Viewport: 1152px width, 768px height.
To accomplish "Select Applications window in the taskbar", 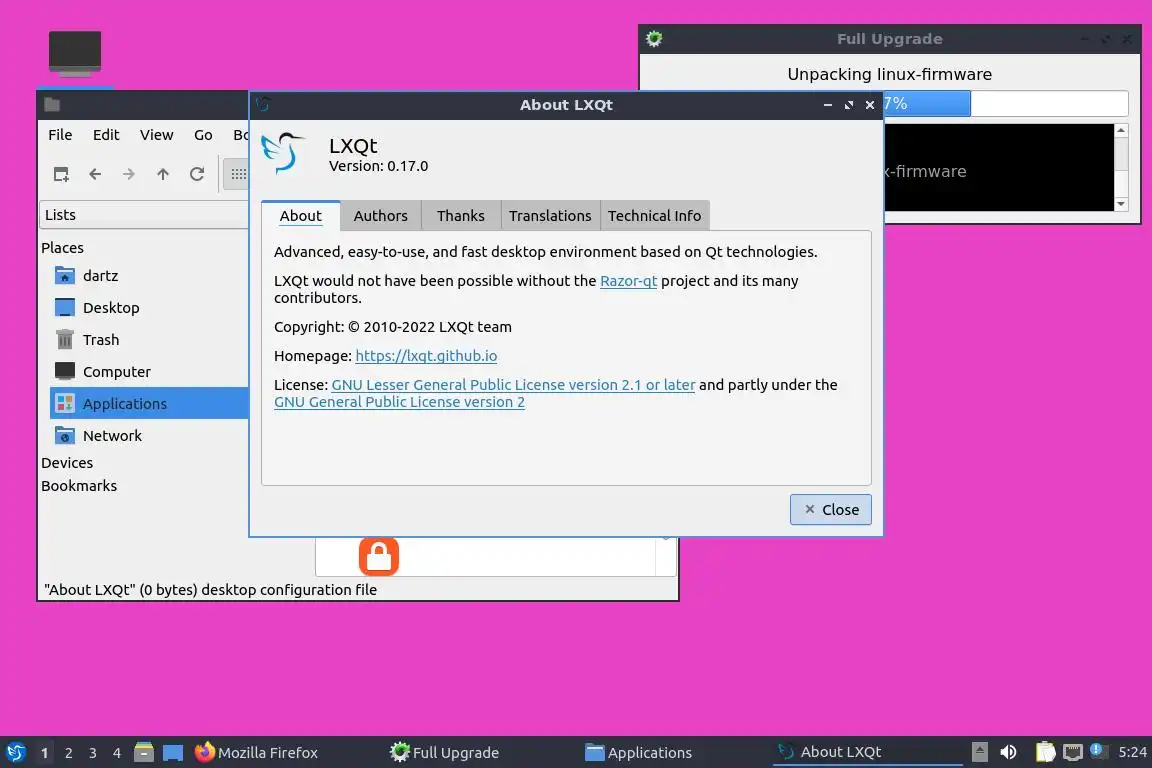I will 638,753.
